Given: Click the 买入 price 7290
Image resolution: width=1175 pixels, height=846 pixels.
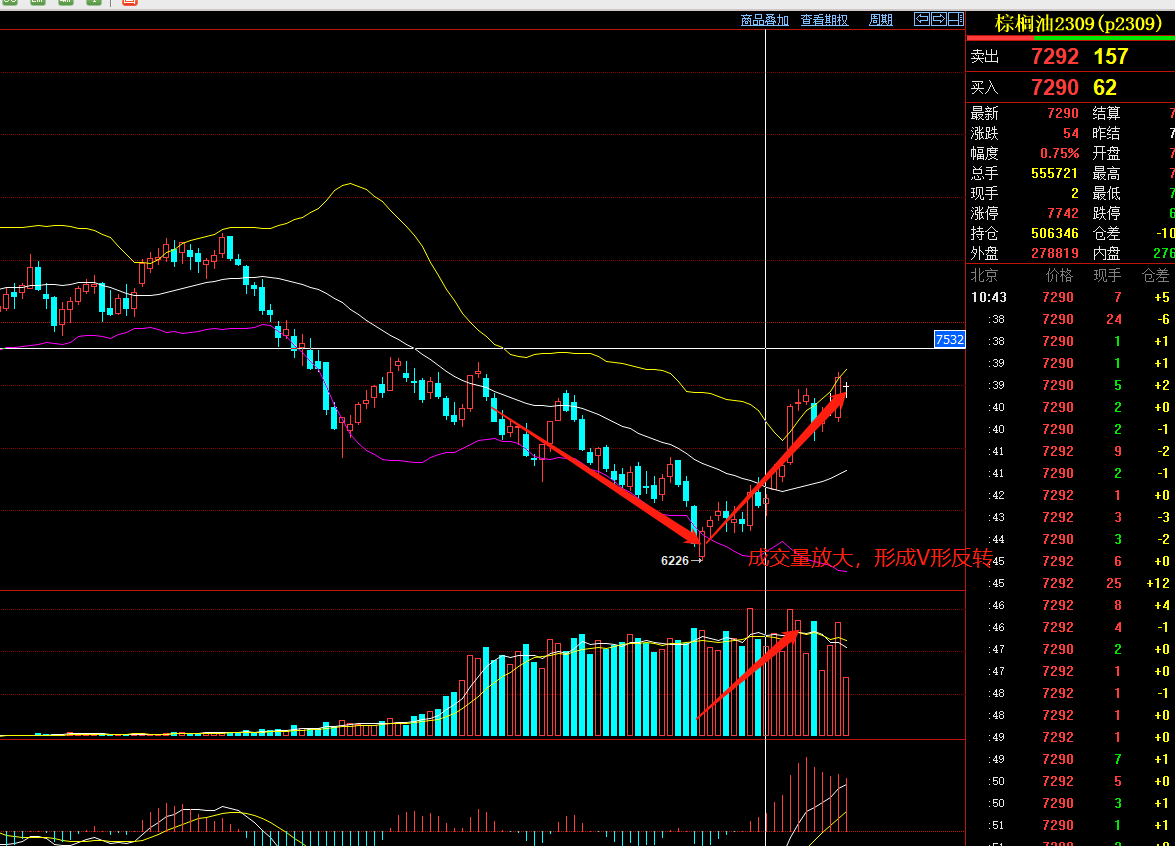Looking at the screenshot, I should click(x=1055, y=88).
